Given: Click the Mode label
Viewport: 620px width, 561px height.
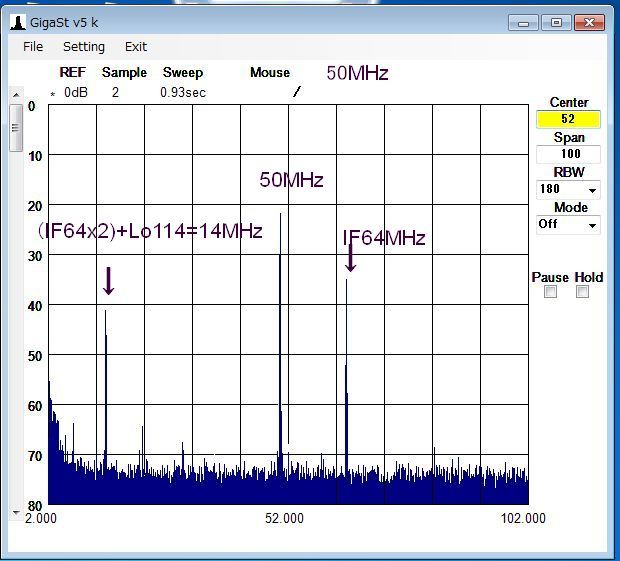Looking at the screenshot, I should point(571,207).
